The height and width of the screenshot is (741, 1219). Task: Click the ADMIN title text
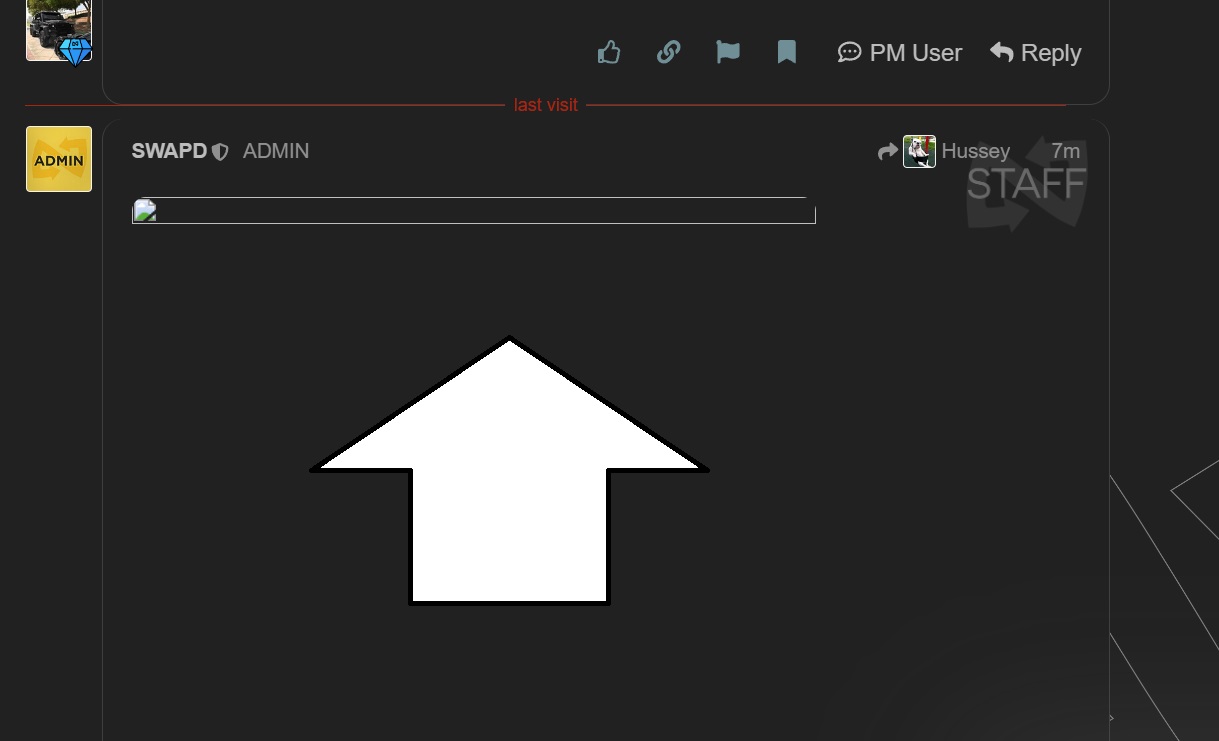[x=276, y=151]
